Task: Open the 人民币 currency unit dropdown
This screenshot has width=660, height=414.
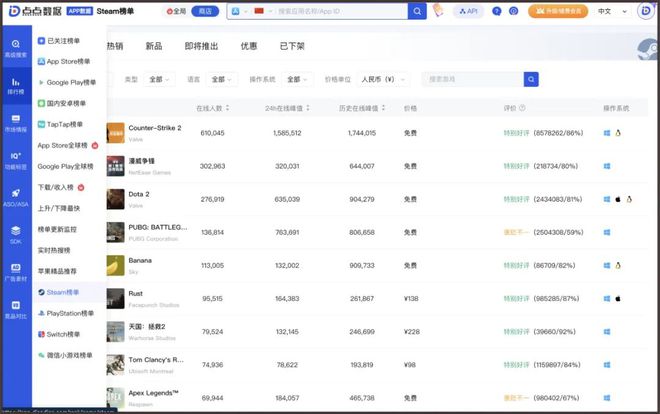Action: [383, 79]
